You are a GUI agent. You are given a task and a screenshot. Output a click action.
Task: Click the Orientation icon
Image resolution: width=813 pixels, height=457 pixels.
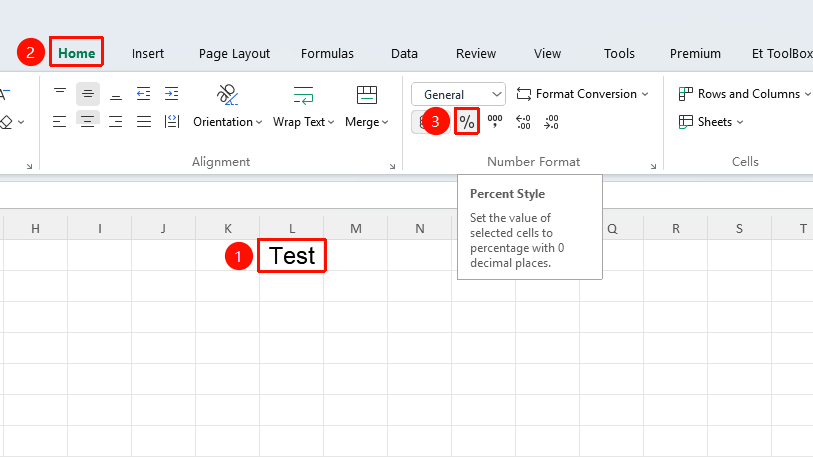point(227,95)
